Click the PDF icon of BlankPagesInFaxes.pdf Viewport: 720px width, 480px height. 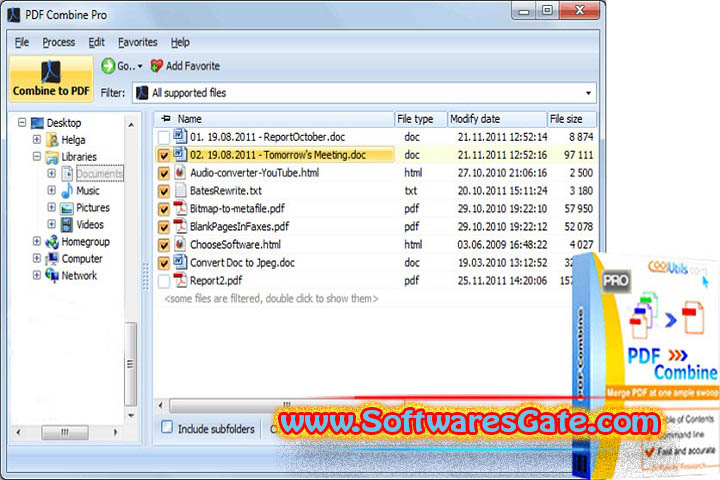pos(180,226)
